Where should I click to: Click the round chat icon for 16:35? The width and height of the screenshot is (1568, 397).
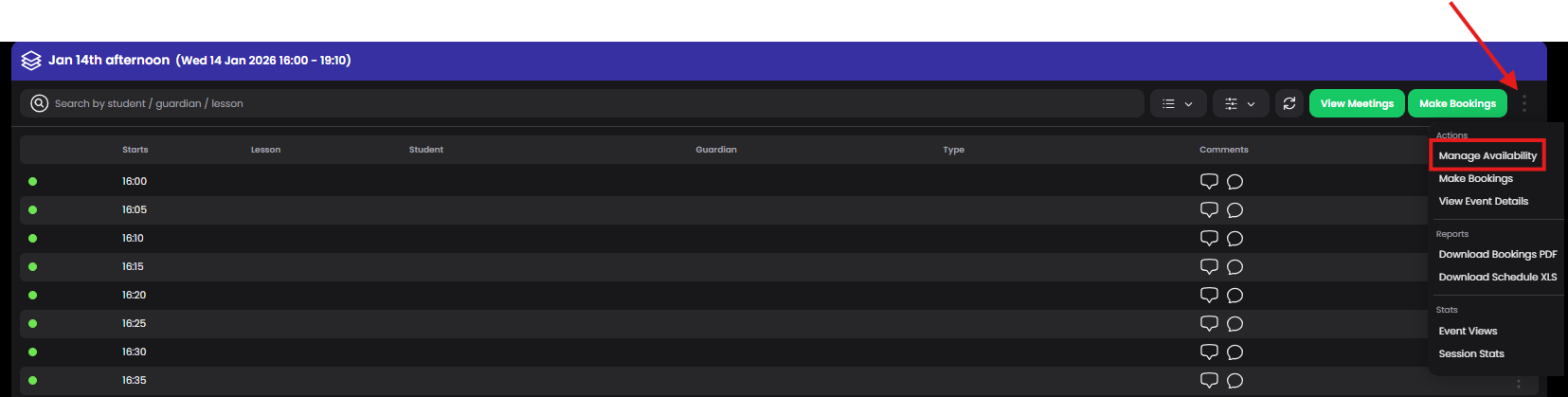1235,380
